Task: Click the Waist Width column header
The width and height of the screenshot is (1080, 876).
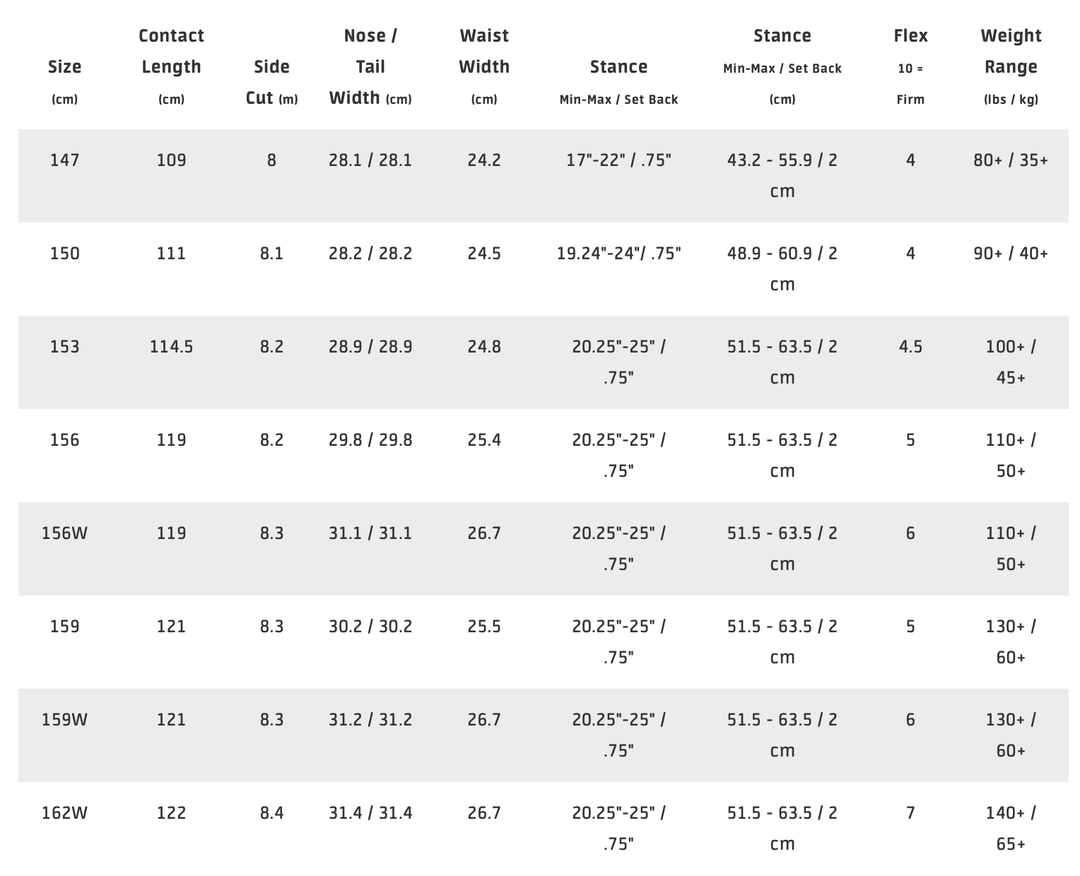Action: [x=484, y=66]
